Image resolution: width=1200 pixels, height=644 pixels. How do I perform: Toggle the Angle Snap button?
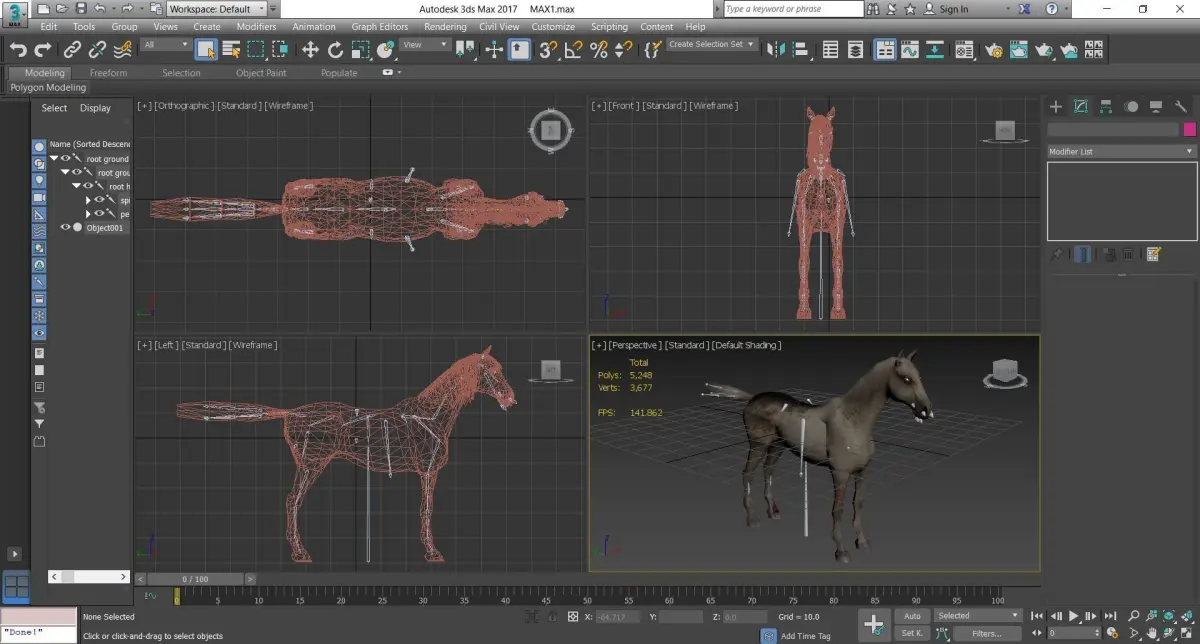pos(573,49)
